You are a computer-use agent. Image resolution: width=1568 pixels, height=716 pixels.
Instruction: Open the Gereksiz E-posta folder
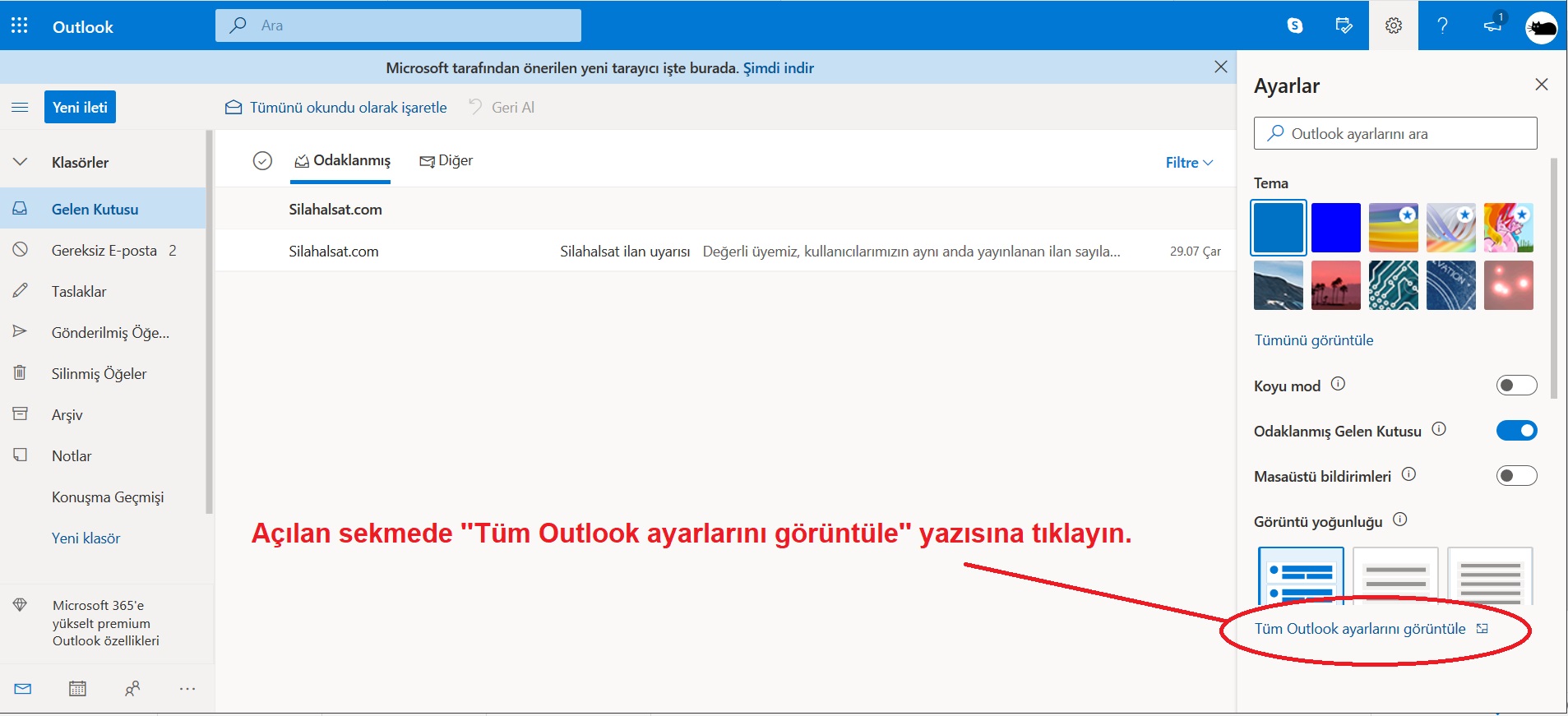point(104,251)
